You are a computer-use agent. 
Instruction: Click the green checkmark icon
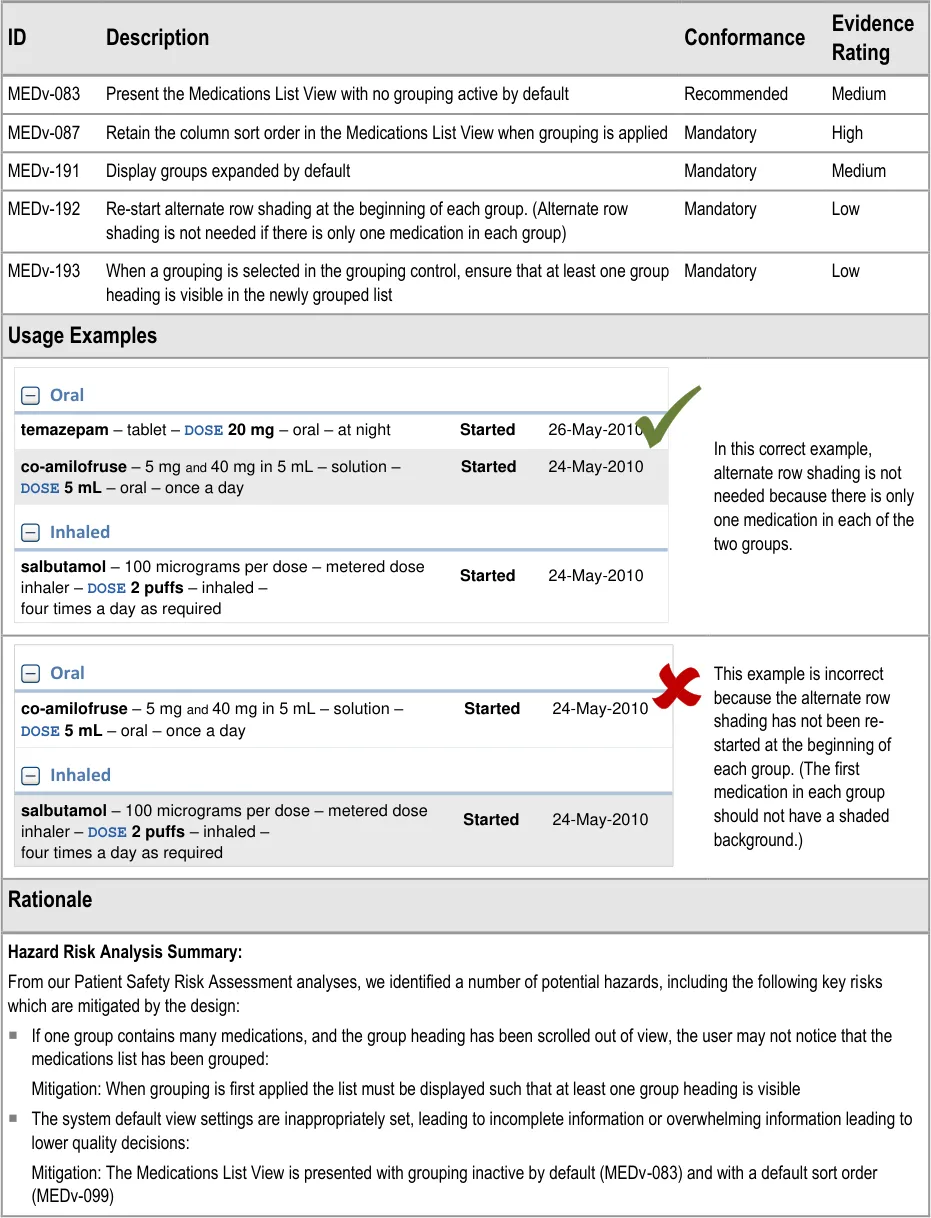[x=668, y=418]
